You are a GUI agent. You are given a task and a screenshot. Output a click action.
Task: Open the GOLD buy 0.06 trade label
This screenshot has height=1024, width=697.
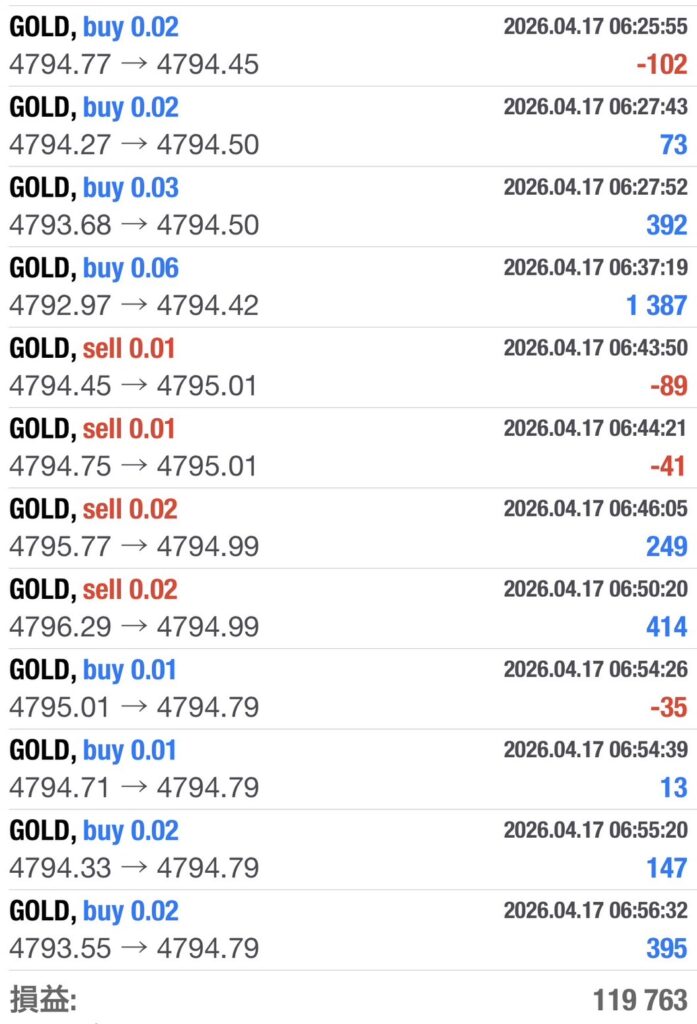coord(94,268)
